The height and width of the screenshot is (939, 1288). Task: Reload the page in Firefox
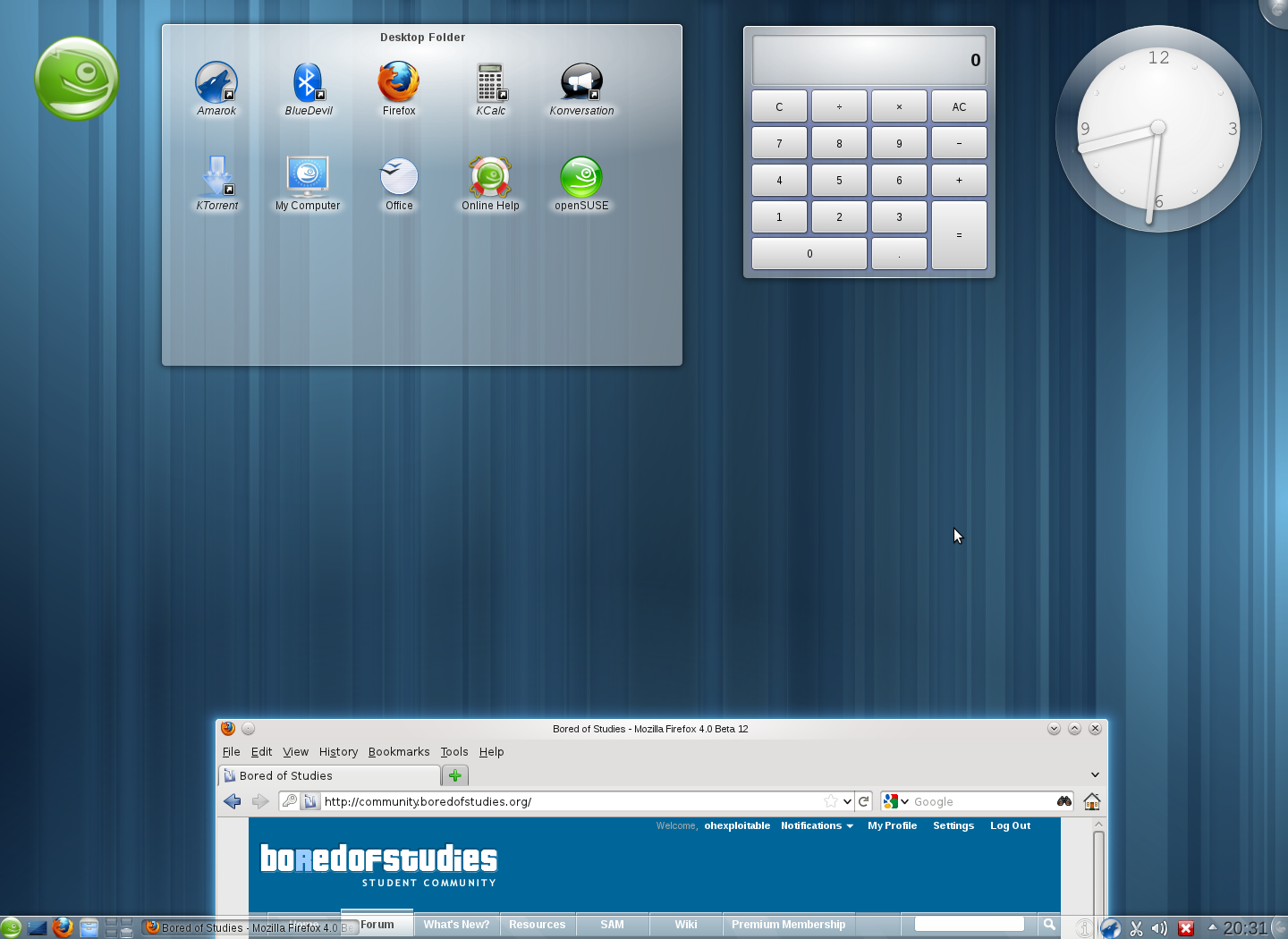click(864, 801)
